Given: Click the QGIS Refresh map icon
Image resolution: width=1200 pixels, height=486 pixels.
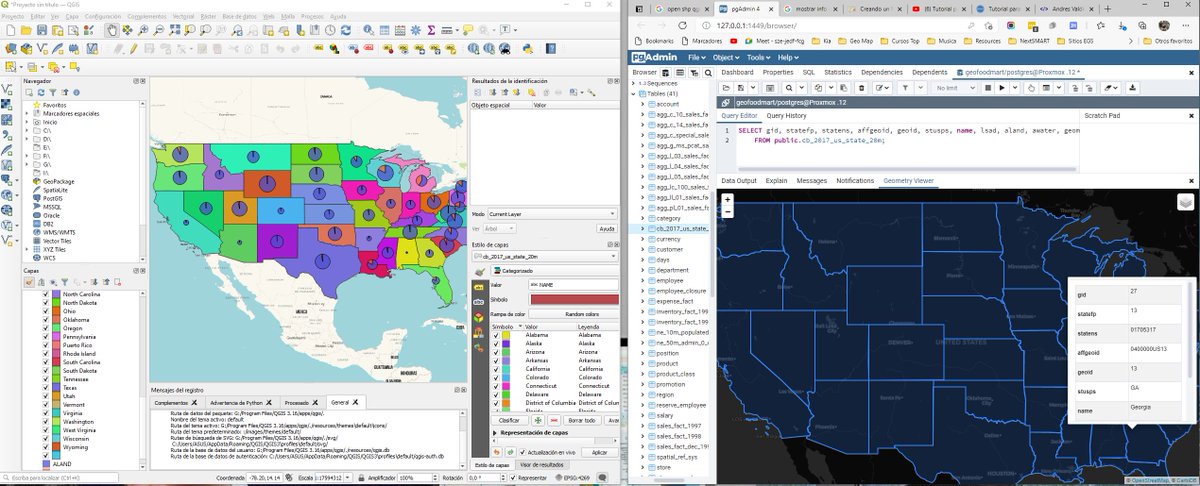Looking at the screenshot, I should (x=346, y=29).
